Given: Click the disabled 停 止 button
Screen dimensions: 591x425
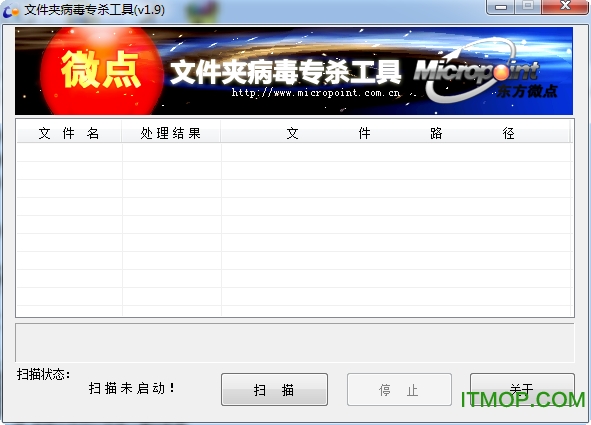Looking at the screenshot, I should (x=399, y=390).
